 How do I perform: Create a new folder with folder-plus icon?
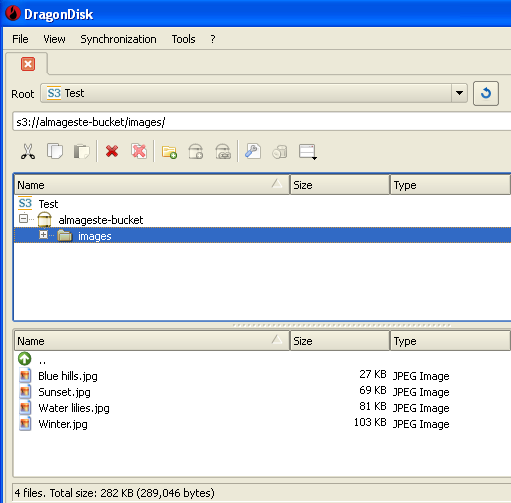[x=169, y=152]
